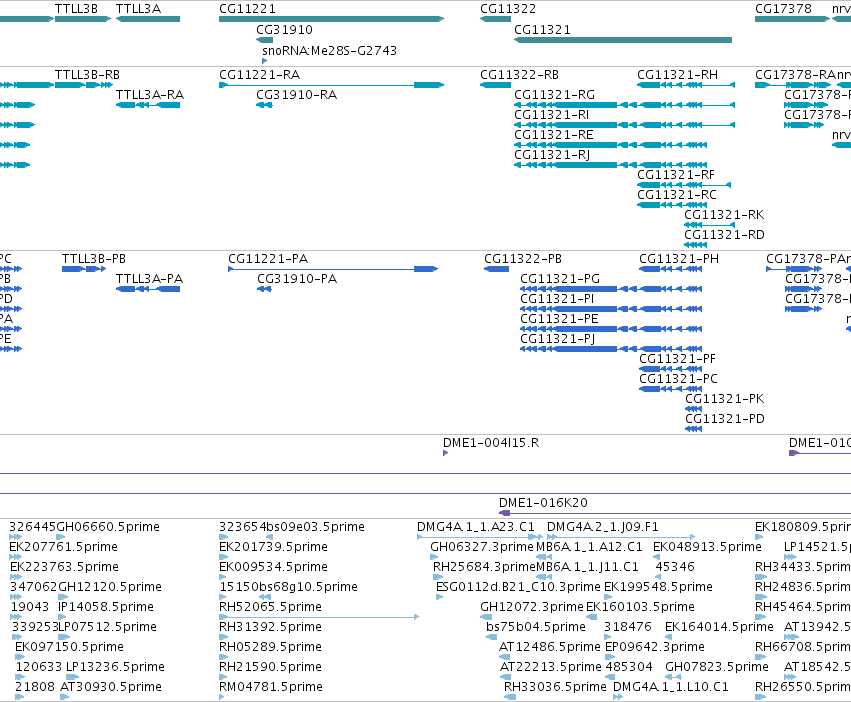Select transcript CG11321-RJ
This screenshot has width=851, height=702.
[x=552, y=155]
